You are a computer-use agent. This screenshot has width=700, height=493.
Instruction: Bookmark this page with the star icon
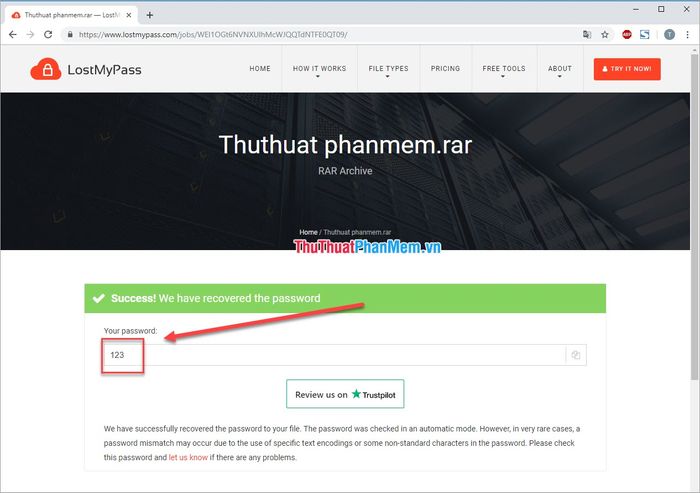tap(604, 34)
